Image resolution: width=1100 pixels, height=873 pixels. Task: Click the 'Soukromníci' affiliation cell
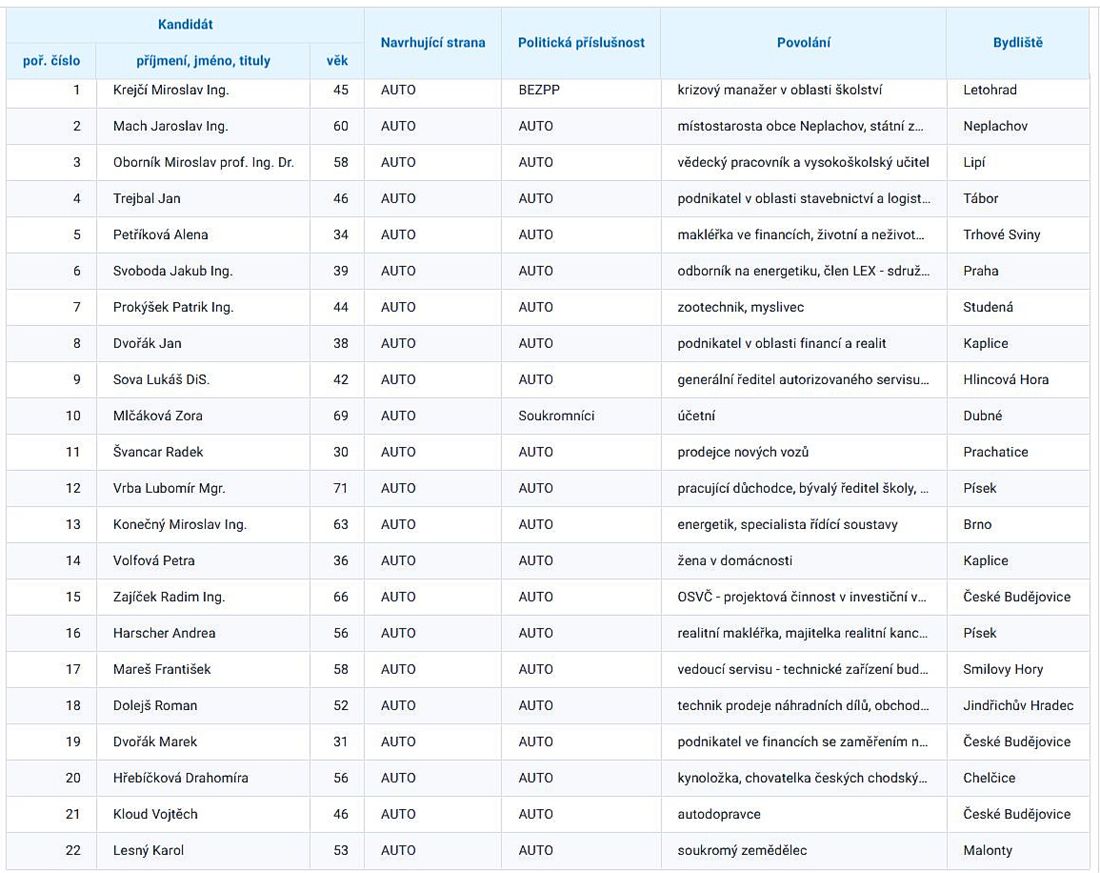tap(556, 416)
